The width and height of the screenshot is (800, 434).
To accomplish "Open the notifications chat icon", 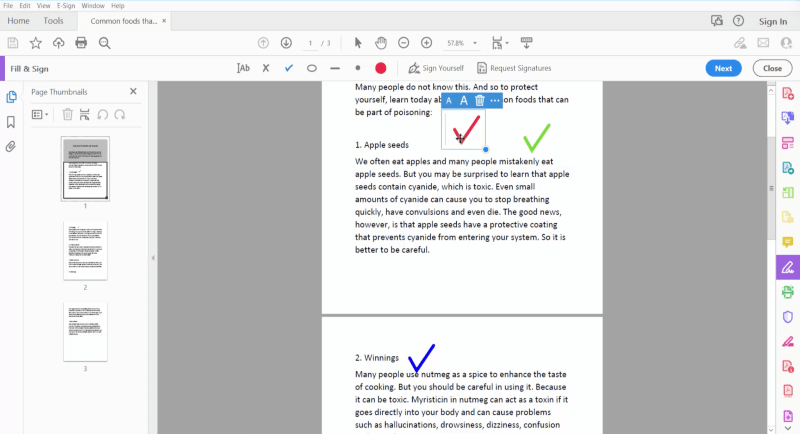I will (x=717, y=21).
